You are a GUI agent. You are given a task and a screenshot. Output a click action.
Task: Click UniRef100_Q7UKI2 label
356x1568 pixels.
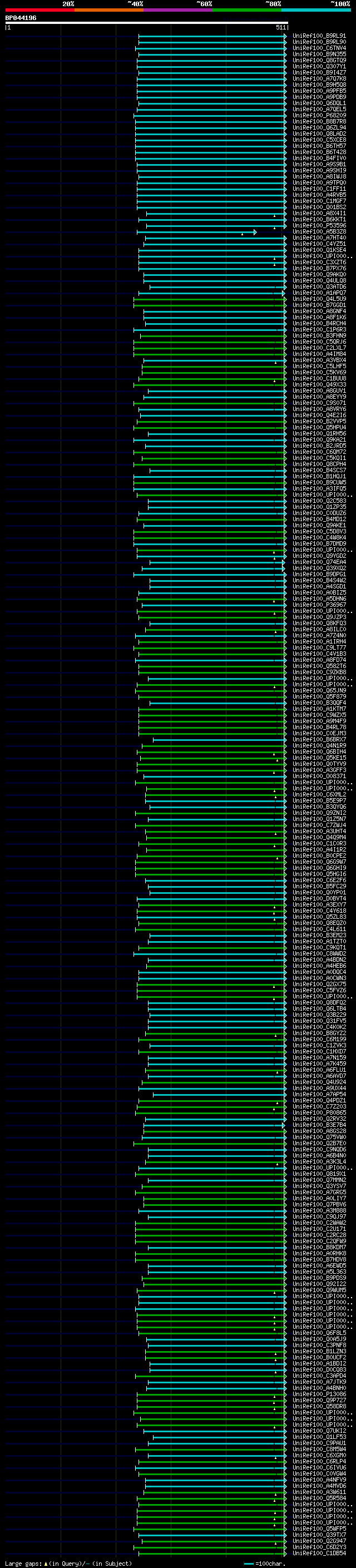[319, 1431]
